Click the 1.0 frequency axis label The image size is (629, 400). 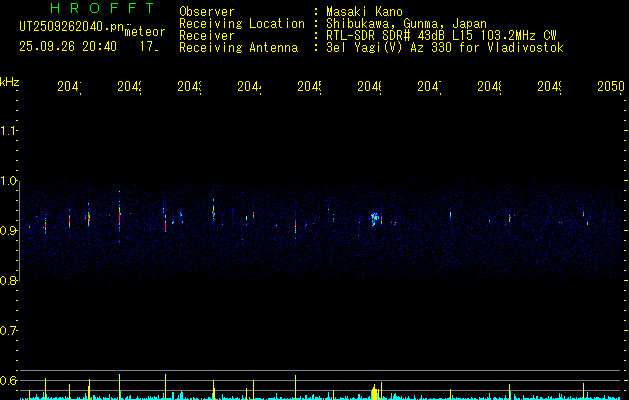[x=8, y=181]
